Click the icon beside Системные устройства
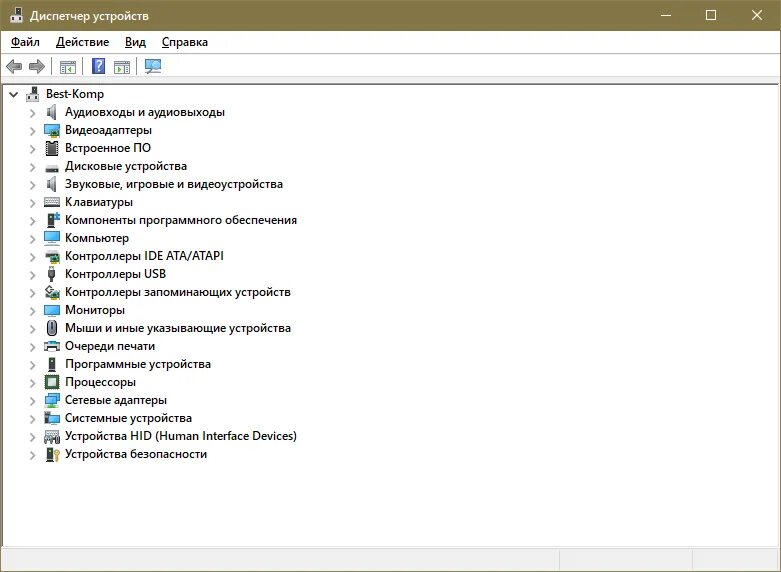781x572 pixels. click(x=52, y=418)
